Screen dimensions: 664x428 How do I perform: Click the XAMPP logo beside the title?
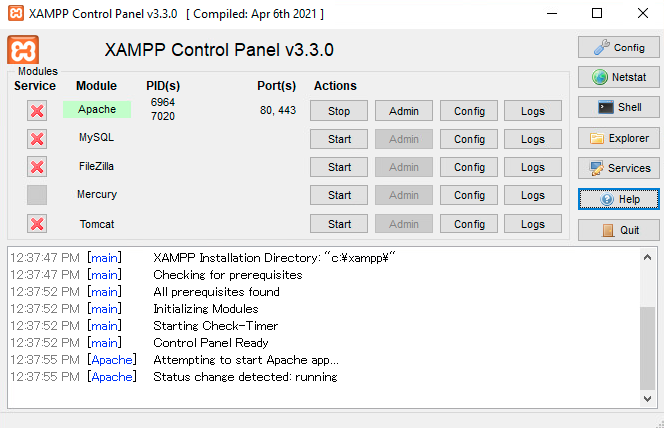coord(23,50)
